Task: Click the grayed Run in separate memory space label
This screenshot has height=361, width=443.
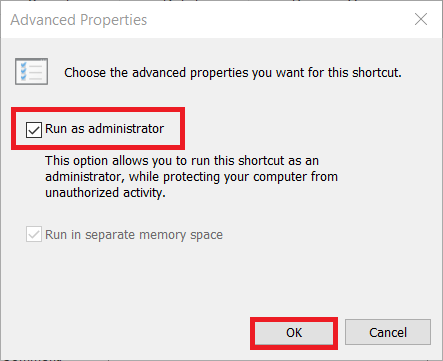Action: click(x=134, y=235)
